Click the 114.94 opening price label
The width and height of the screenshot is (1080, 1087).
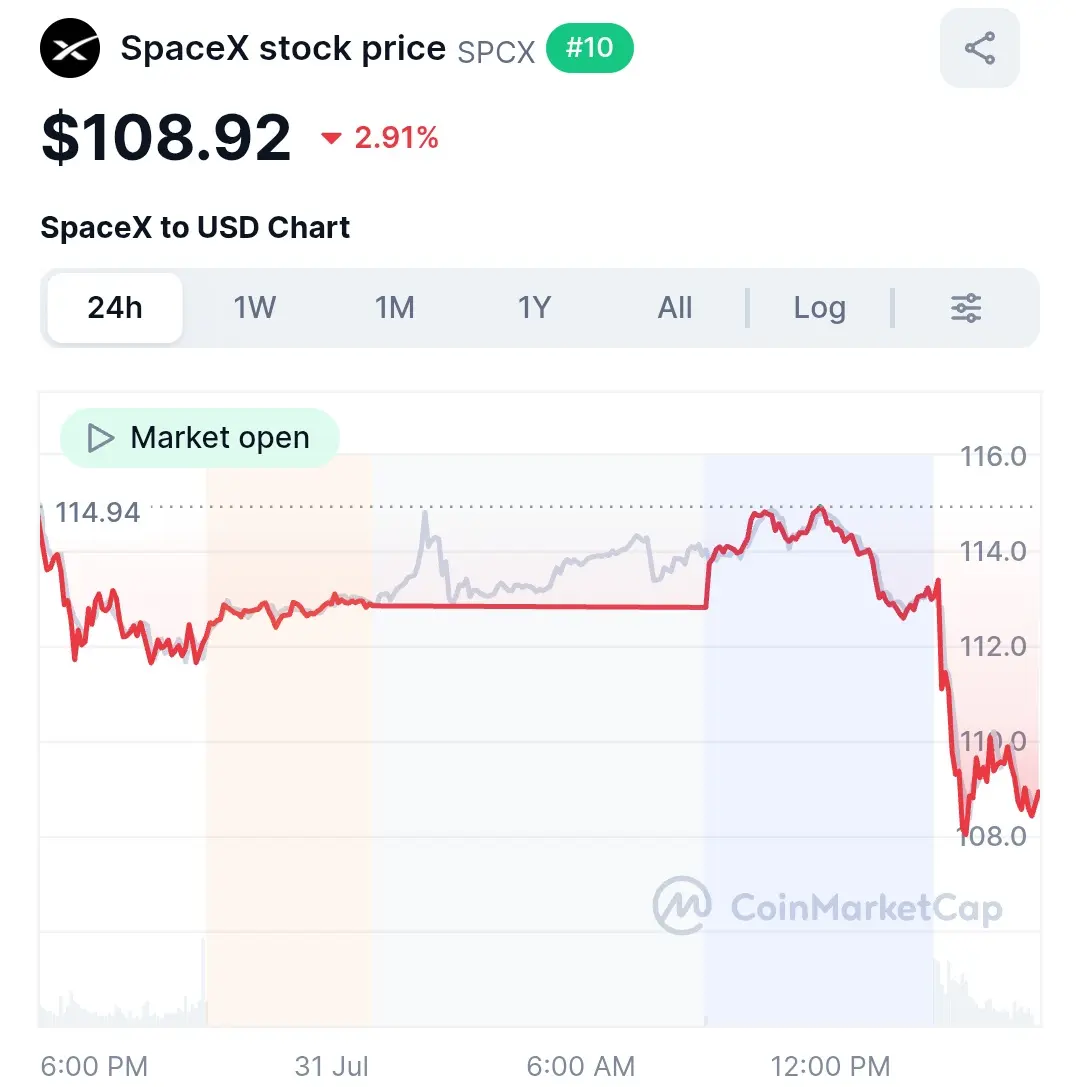click(97, 513)
